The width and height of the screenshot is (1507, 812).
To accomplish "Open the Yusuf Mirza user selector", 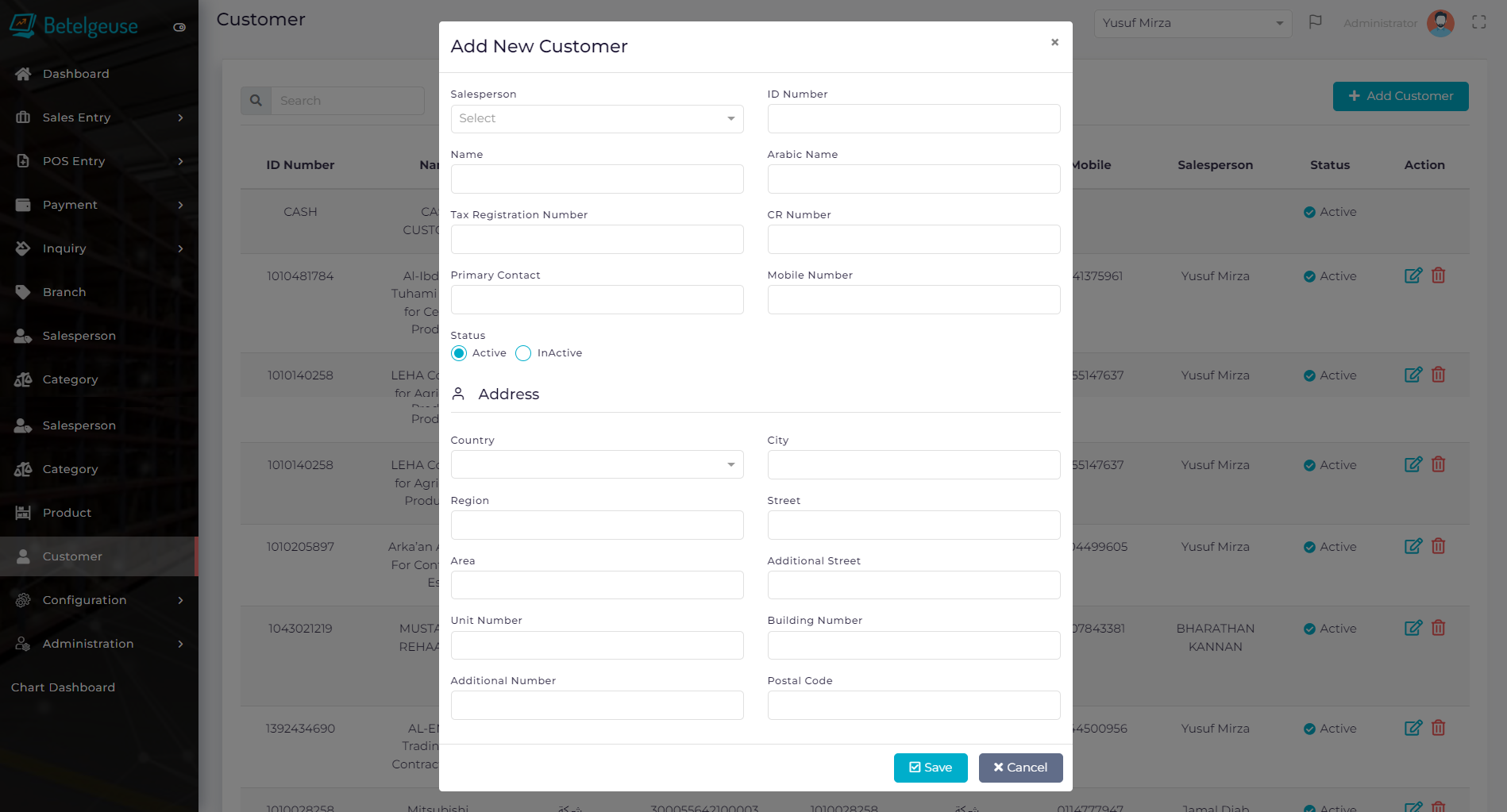I will [x=1193, y=23].
